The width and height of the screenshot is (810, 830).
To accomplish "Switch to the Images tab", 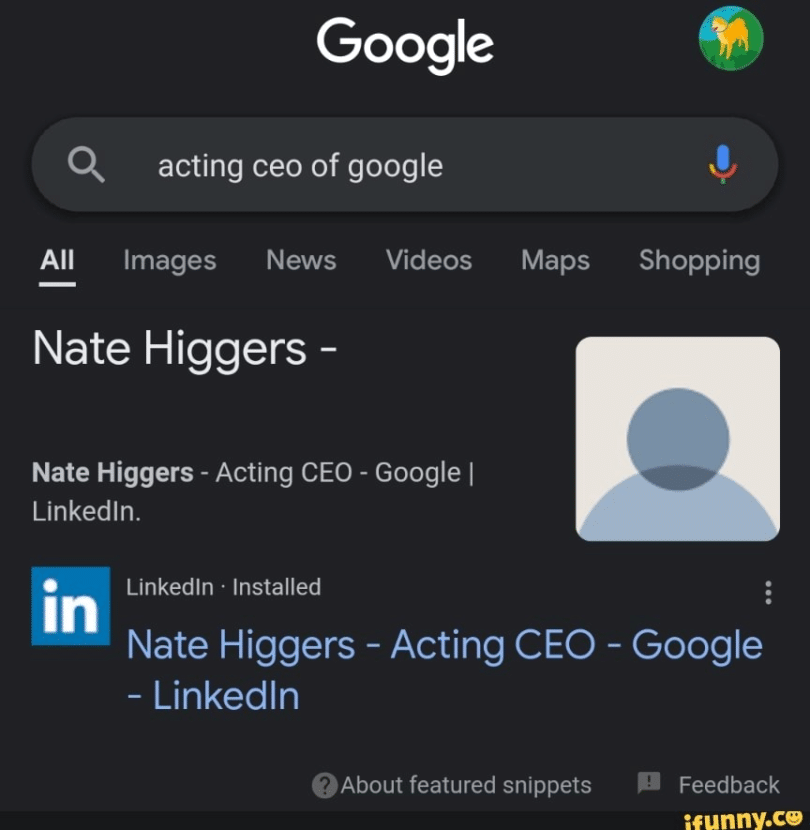I will (x=169, y=261).
